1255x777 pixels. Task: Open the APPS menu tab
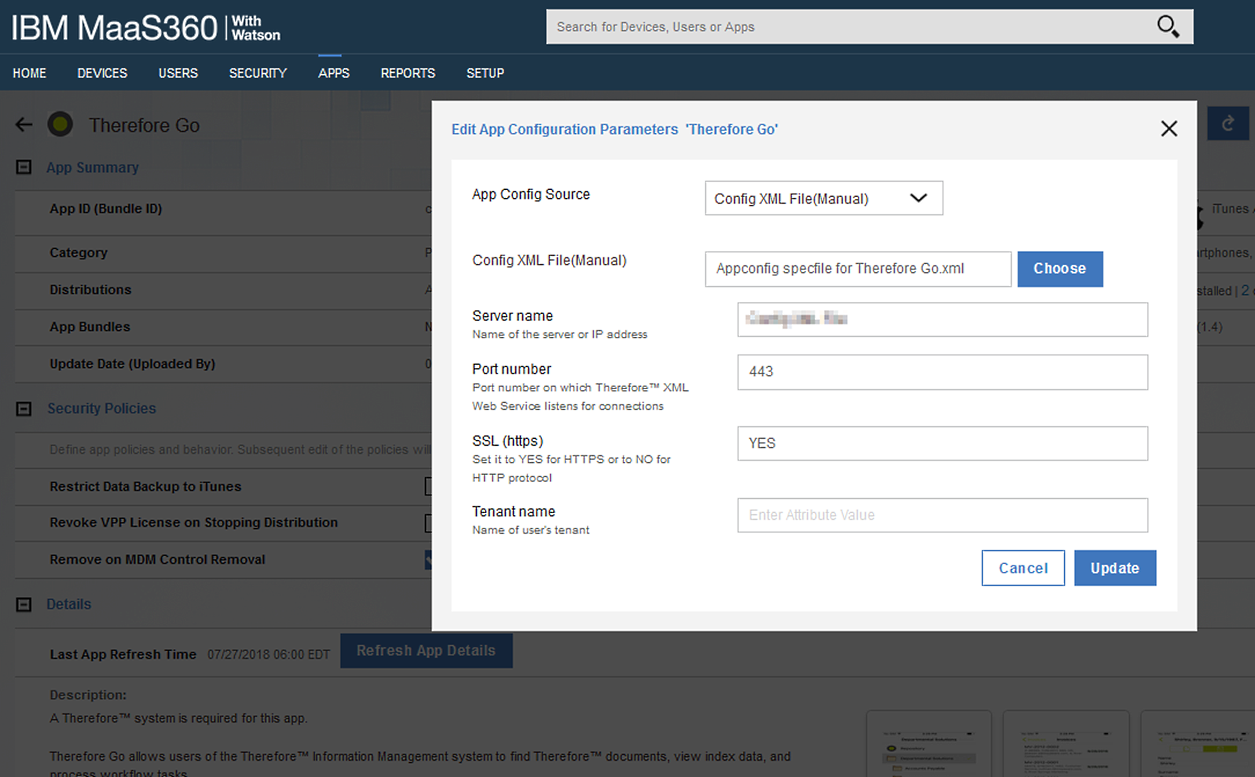(x=334, y=73)
